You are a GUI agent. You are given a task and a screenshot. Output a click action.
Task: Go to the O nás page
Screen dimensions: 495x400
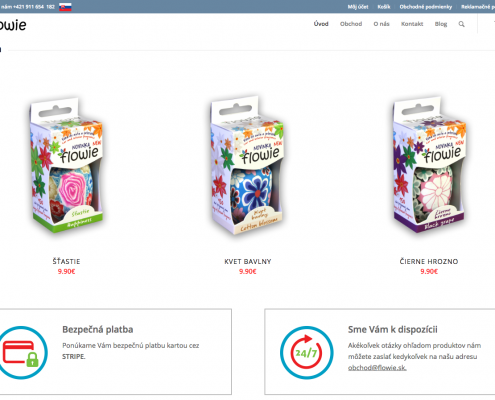tap(381, 24)
